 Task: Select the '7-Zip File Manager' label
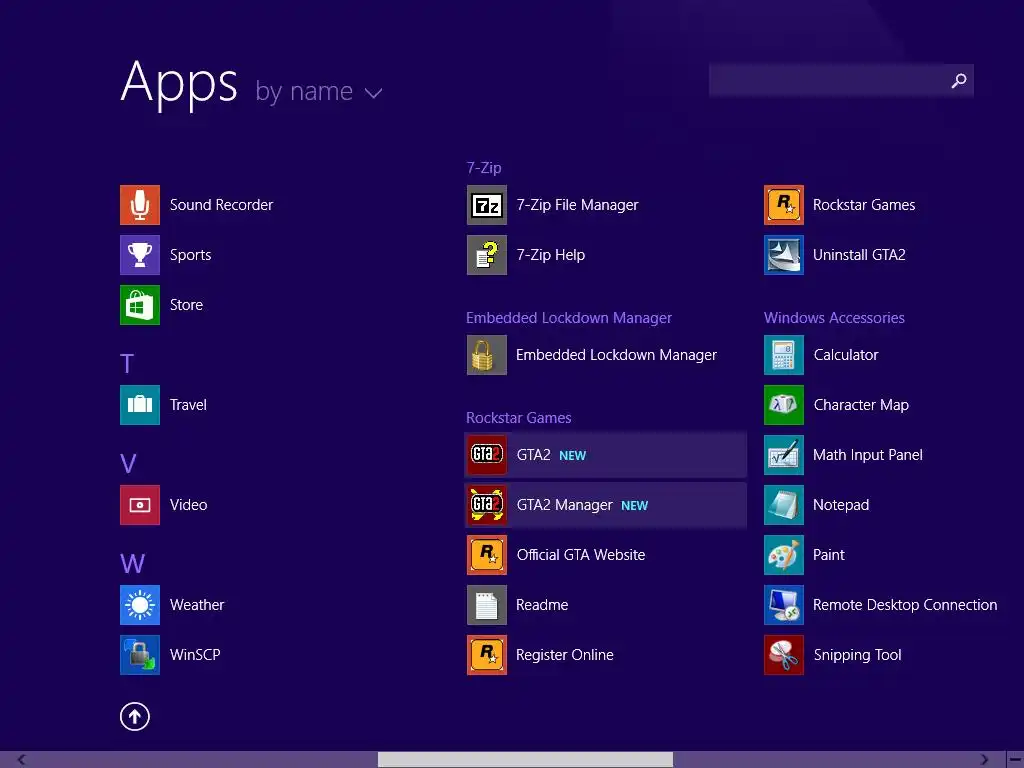(x=577, y=205)
